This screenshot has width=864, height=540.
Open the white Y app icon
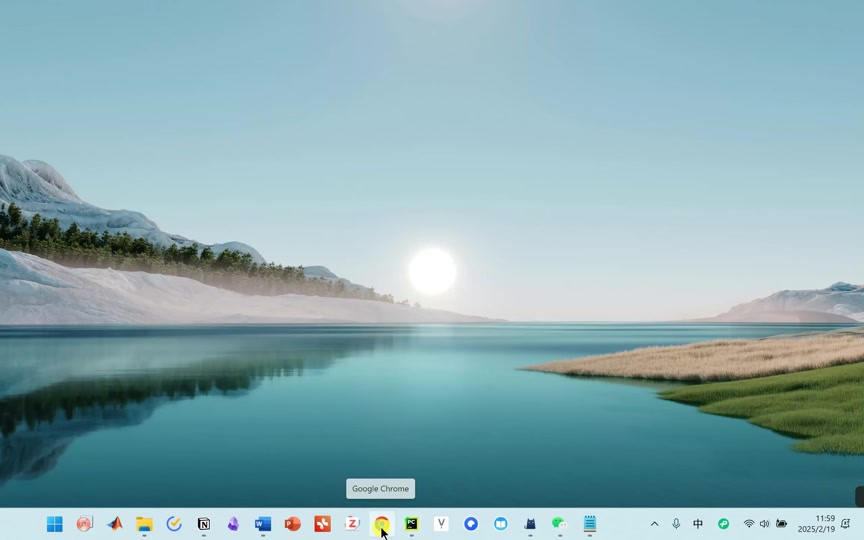click(x=441, y=523)
